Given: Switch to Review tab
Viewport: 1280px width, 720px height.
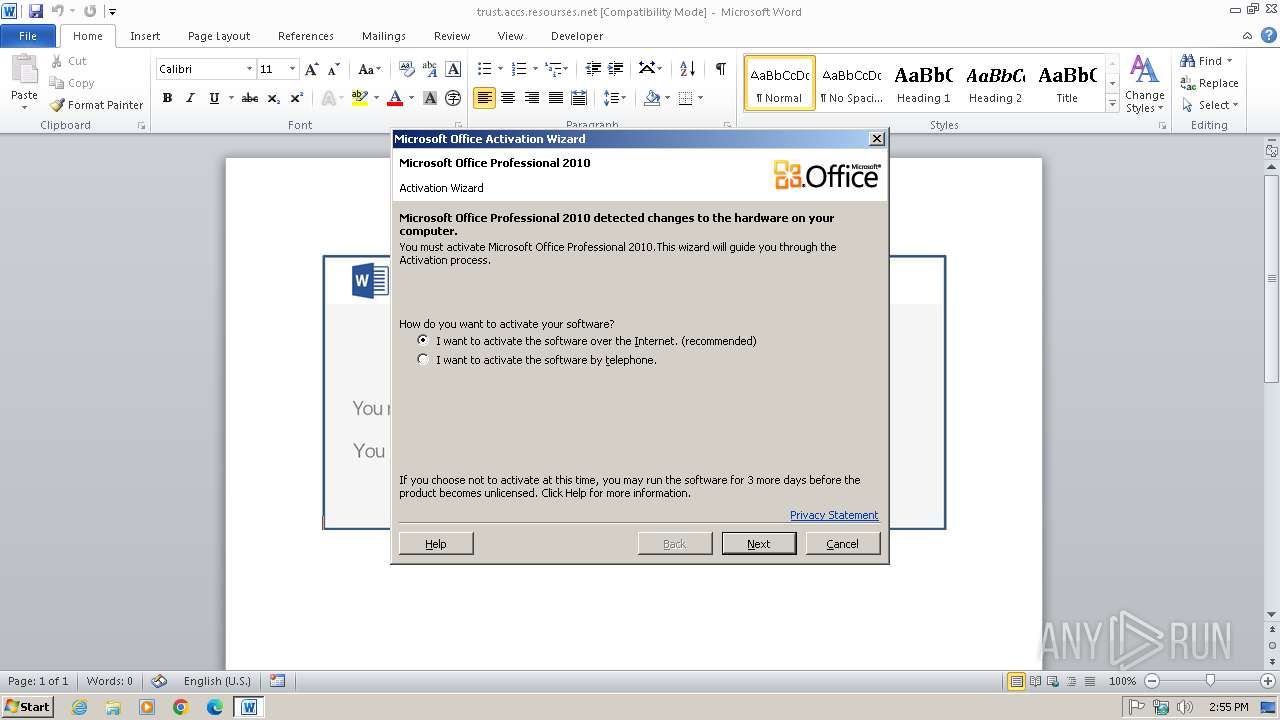Looking at the screenshot, I should pyautogui.click(x=452, y=36).
